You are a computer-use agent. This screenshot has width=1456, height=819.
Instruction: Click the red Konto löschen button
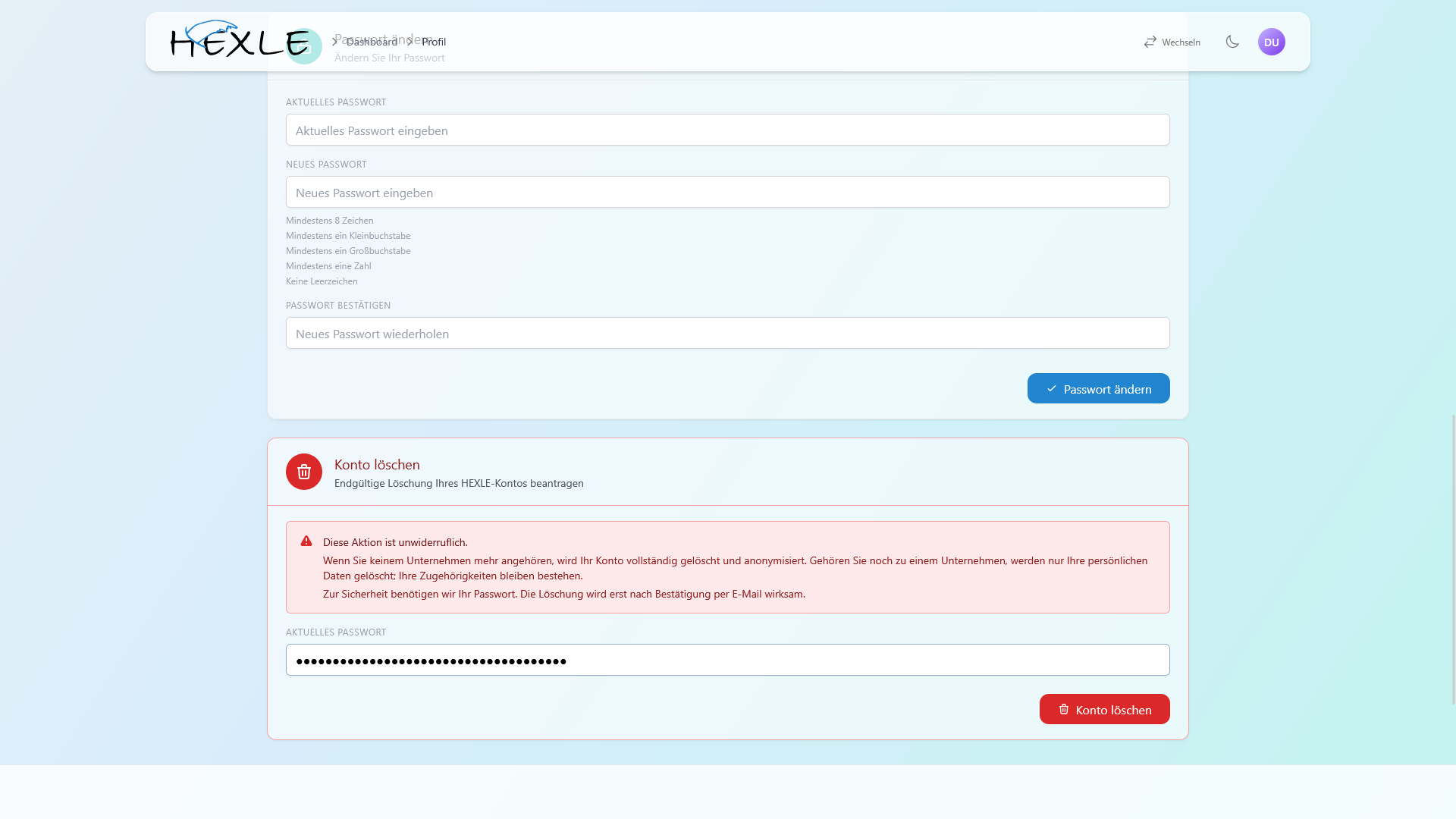[1105, 709]
